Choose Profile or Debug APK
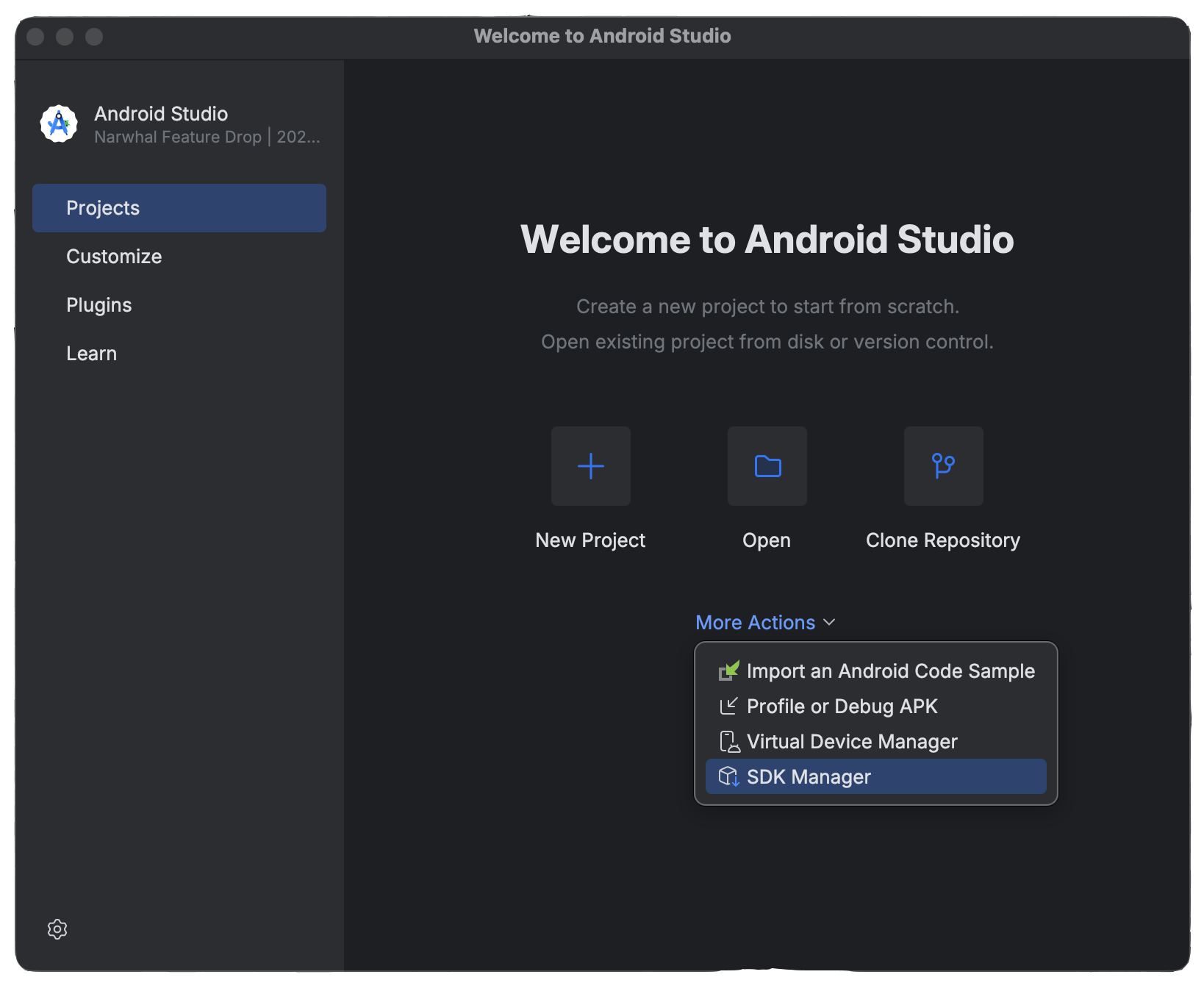The width and height of the screenshot is (1204, 991). [x=876, y=706]
